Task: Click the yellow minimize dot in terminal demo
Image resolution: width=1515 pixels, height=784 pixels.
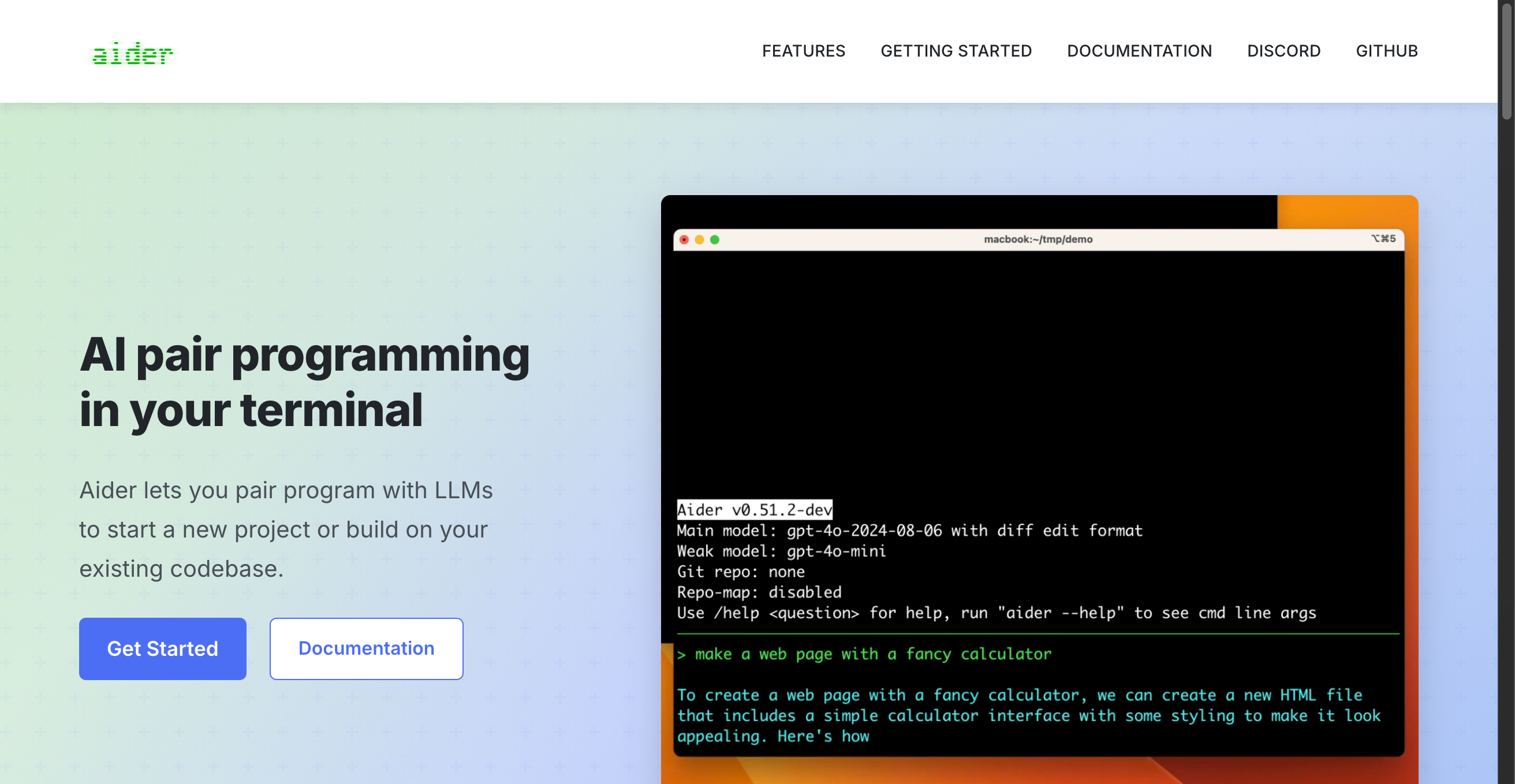Action: click(699, 240)
